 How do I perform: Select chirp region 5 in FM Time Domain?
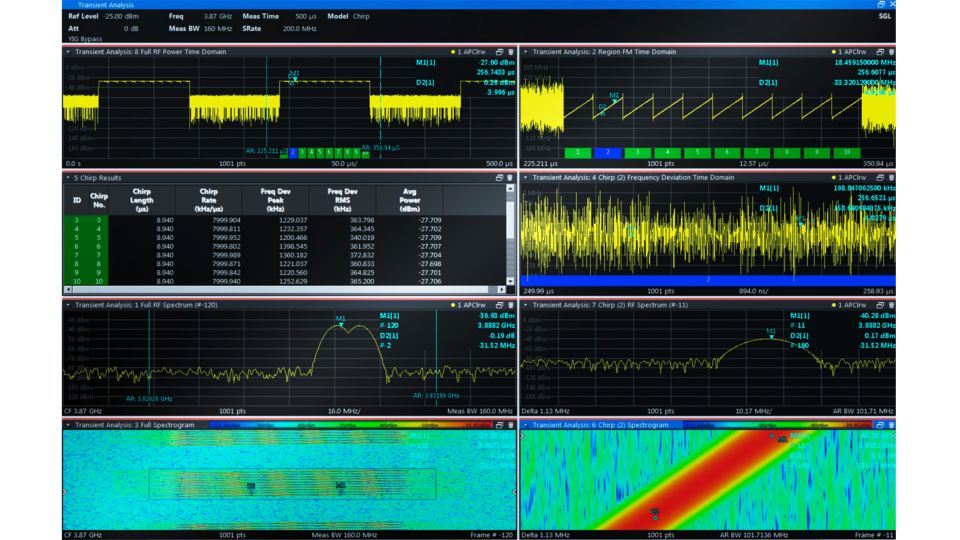tap(697, 152)
